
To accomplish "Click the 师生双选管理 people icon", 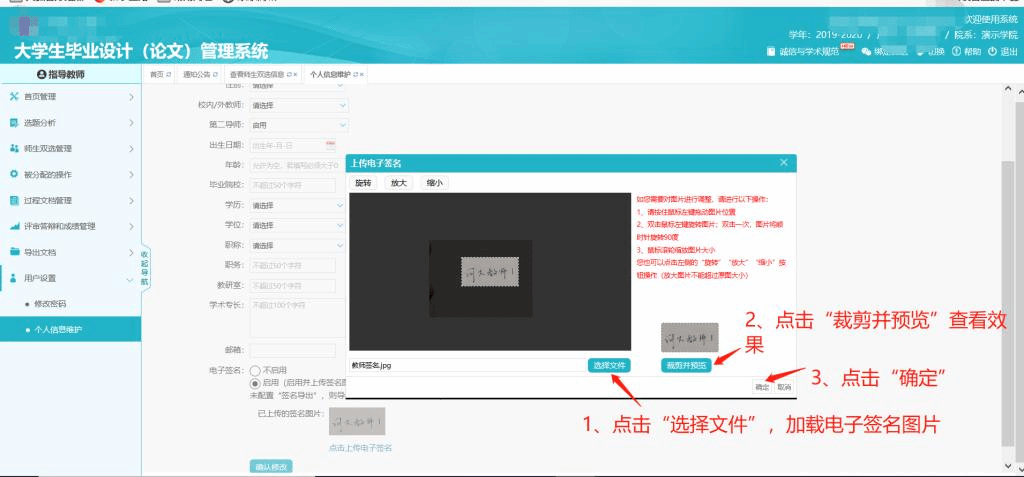I will (x=14, y=149).
